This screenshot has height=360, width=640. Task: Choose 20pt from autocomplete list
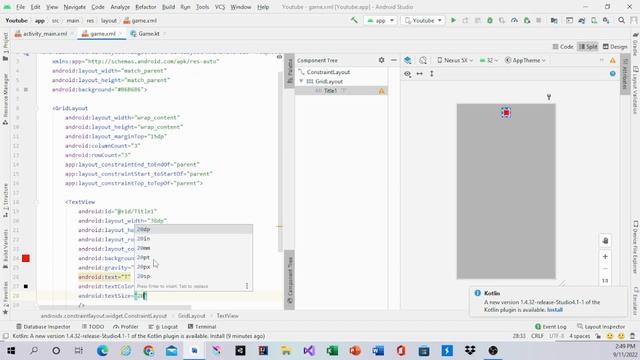193,258
